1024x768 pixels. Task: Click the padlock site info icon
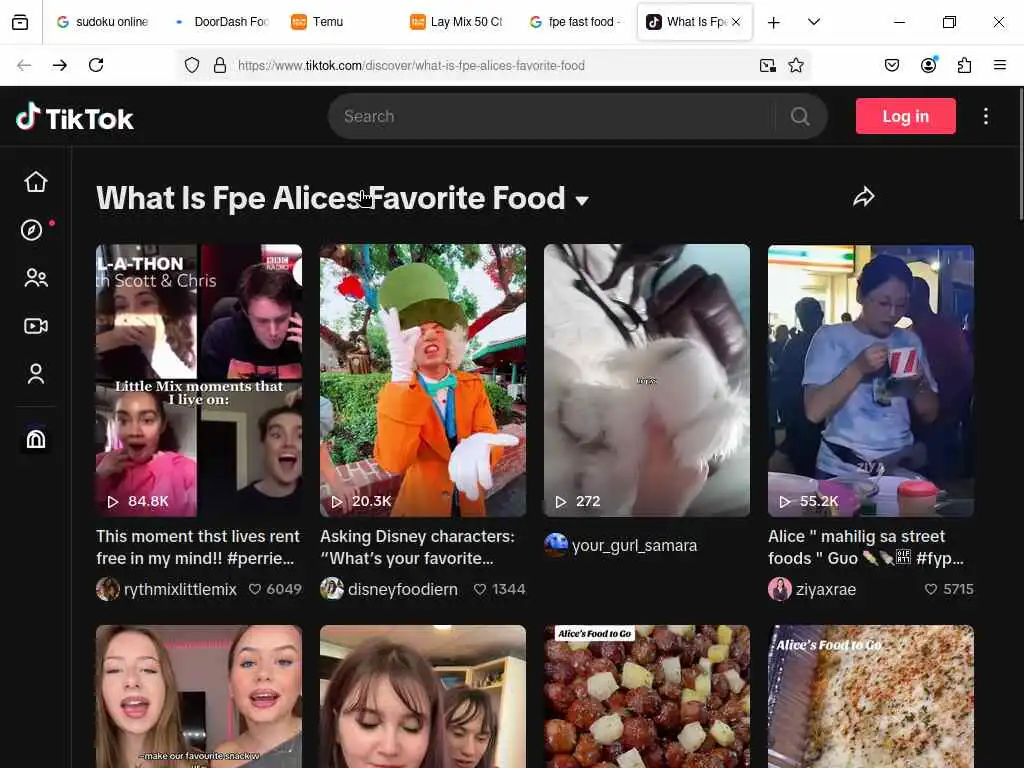pyautogui.click(x=220, y=65)
